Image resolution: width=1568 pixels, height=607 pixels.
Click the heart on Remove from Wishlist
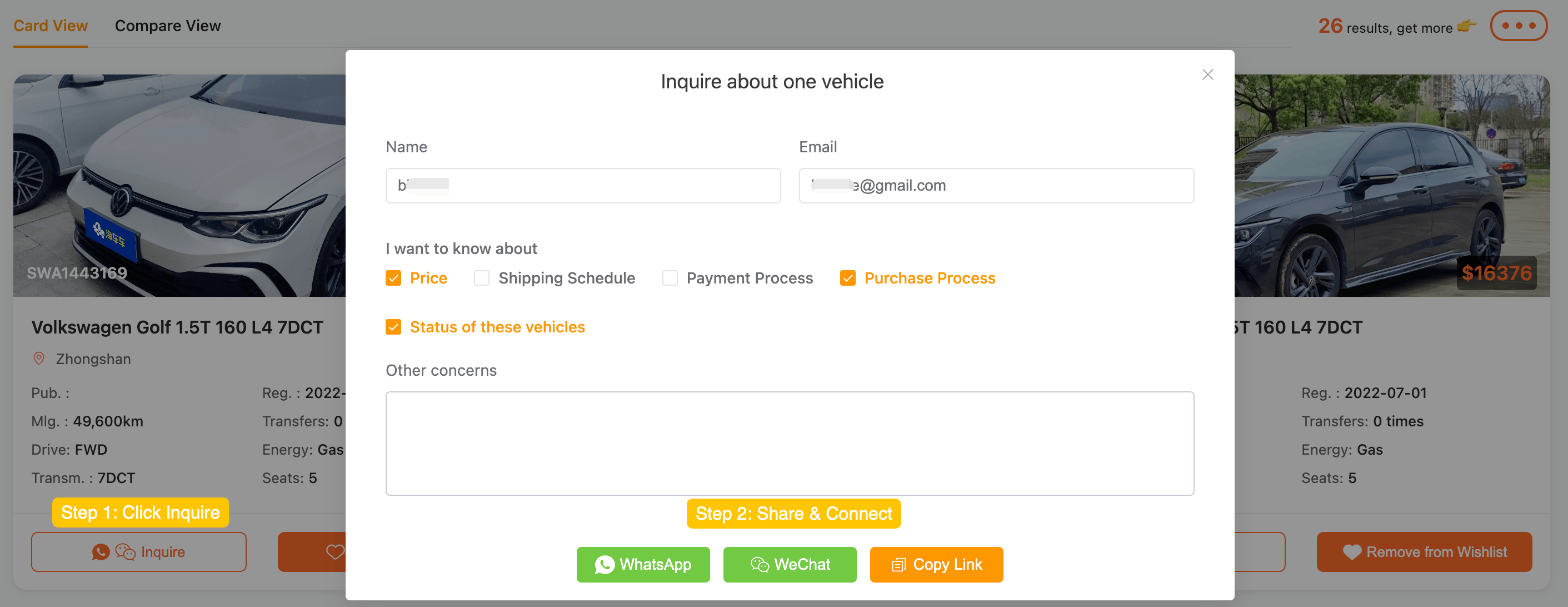(1351, 551)
